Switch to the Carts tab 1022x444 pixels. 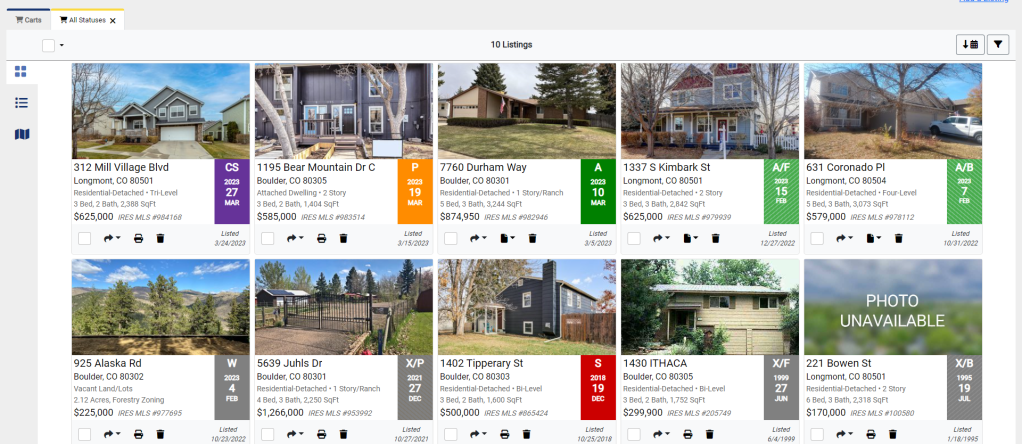point(28,20)
